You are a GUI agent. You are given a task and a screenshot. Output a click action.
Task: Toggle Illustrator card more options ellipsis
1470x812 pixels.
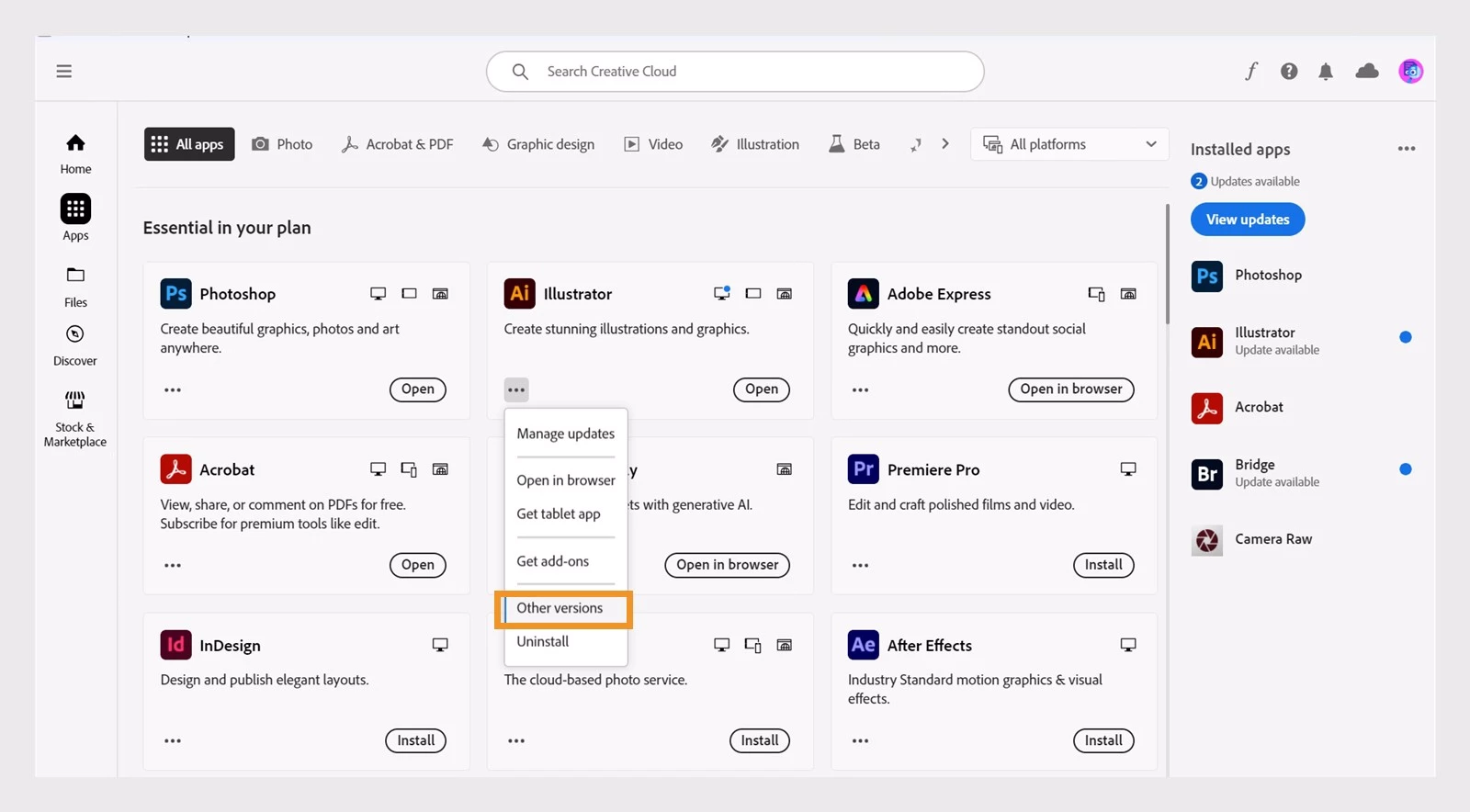516,389
